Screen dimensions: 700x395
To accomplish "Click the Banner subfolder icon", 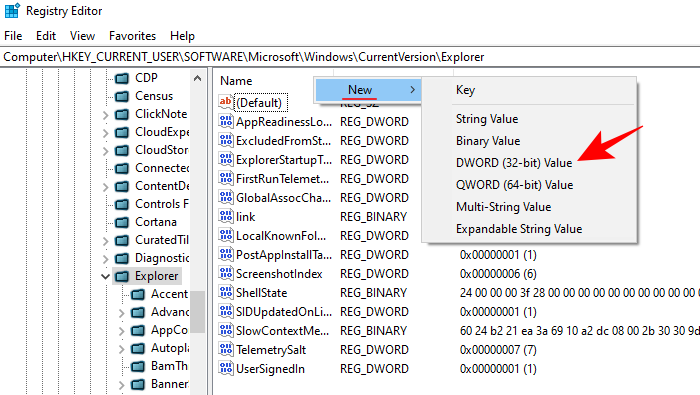I will tap(138, 384).
